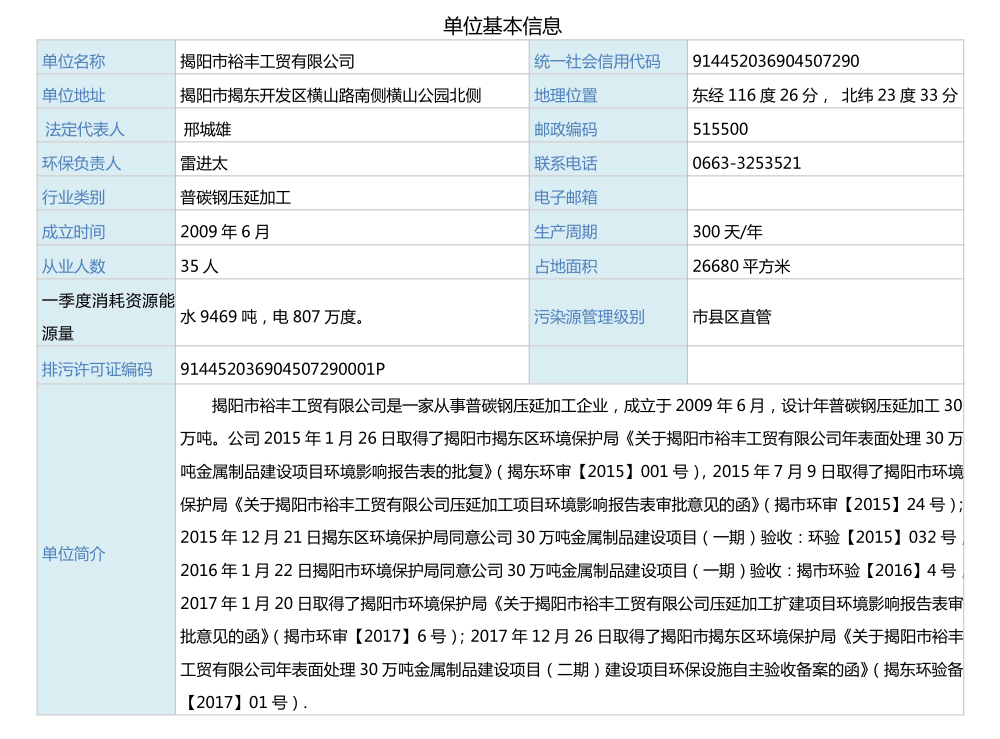
Task: Click postal code 515500
Action: [x=720, y=129]
